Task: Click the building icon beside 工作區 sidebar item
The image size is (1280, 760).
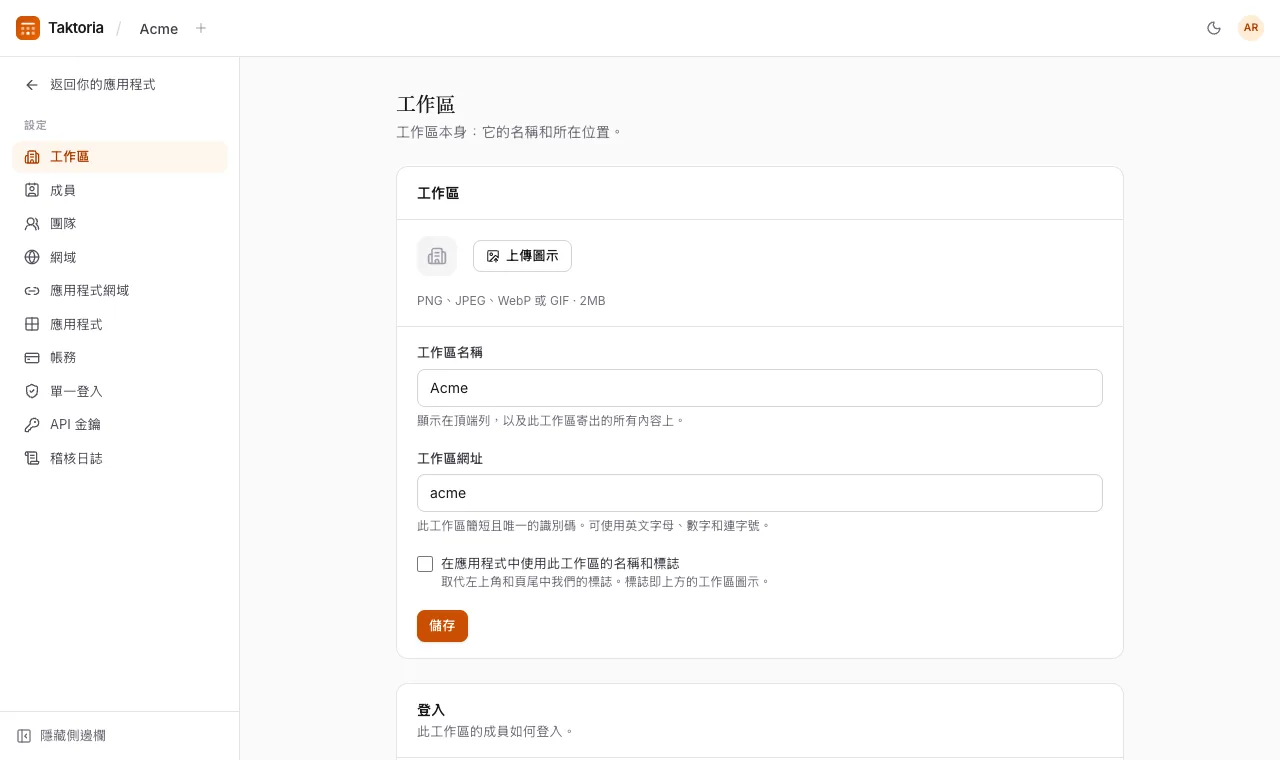Action: (x=32, y=157)
